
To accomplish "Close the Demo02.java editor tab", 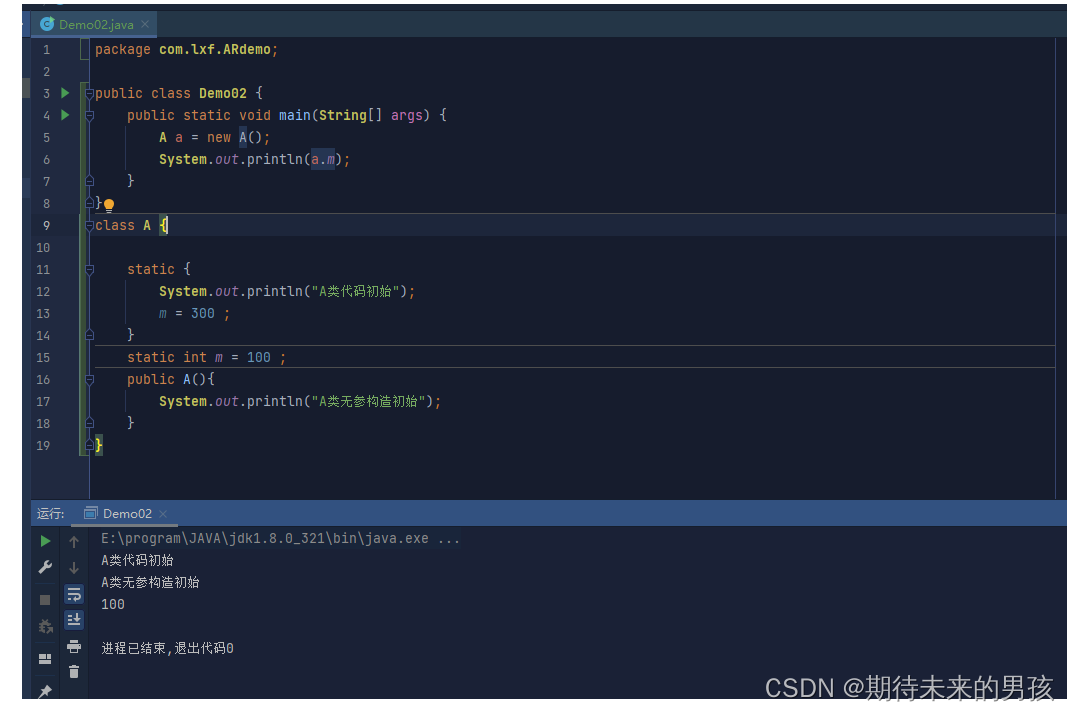I will click(145, 24).
